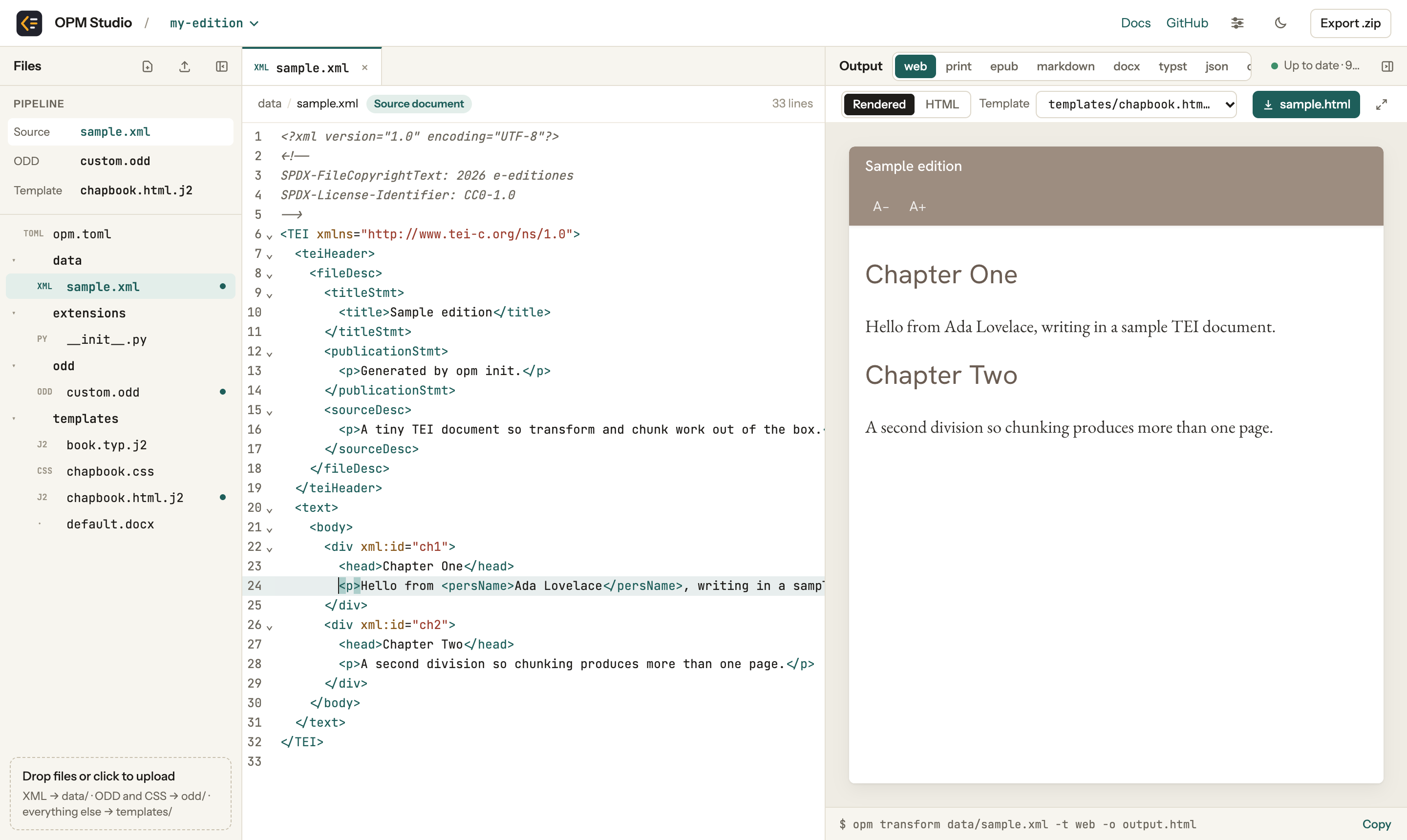Collapse the data folder

(14, 260)
